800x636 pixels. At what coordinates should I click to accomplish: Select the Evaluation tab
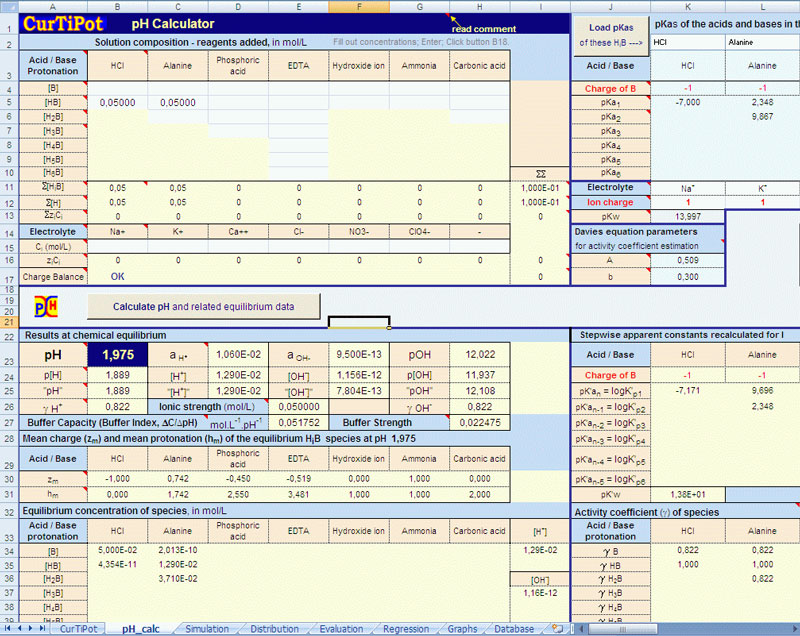click(x=341, y=629)
